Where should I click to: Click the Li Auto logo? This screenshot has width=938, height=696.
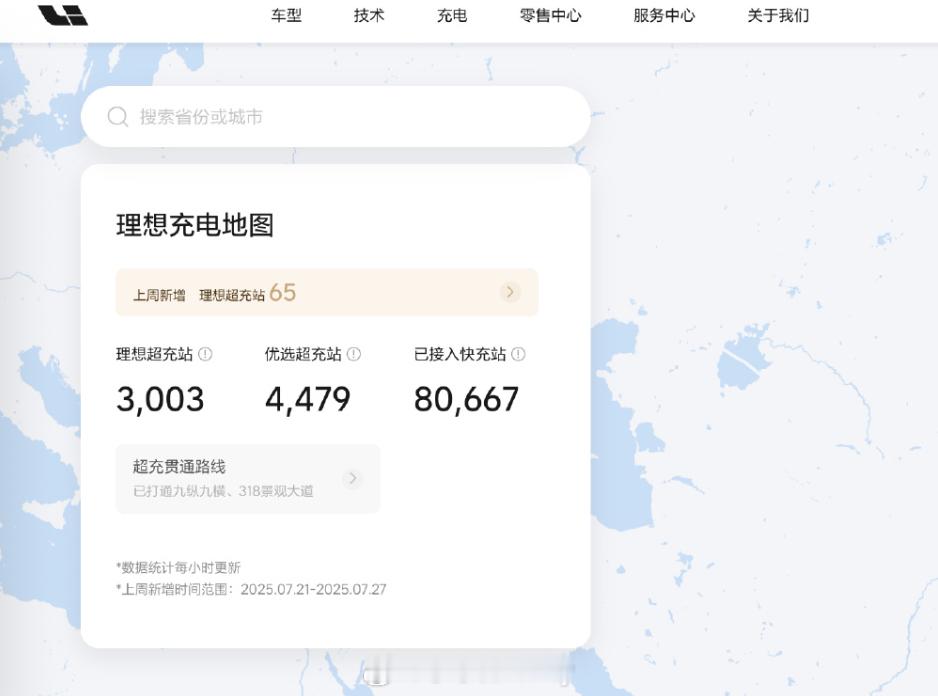(63, 15)
